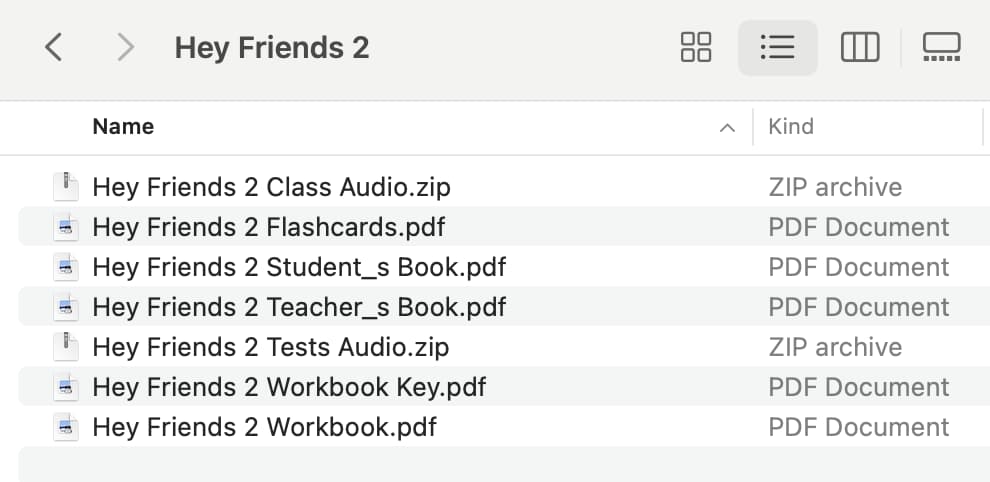Viewport: 990px width, 482px height.
Task: Click the Tests Audio zip file icon
Action: tap(66, 347)
